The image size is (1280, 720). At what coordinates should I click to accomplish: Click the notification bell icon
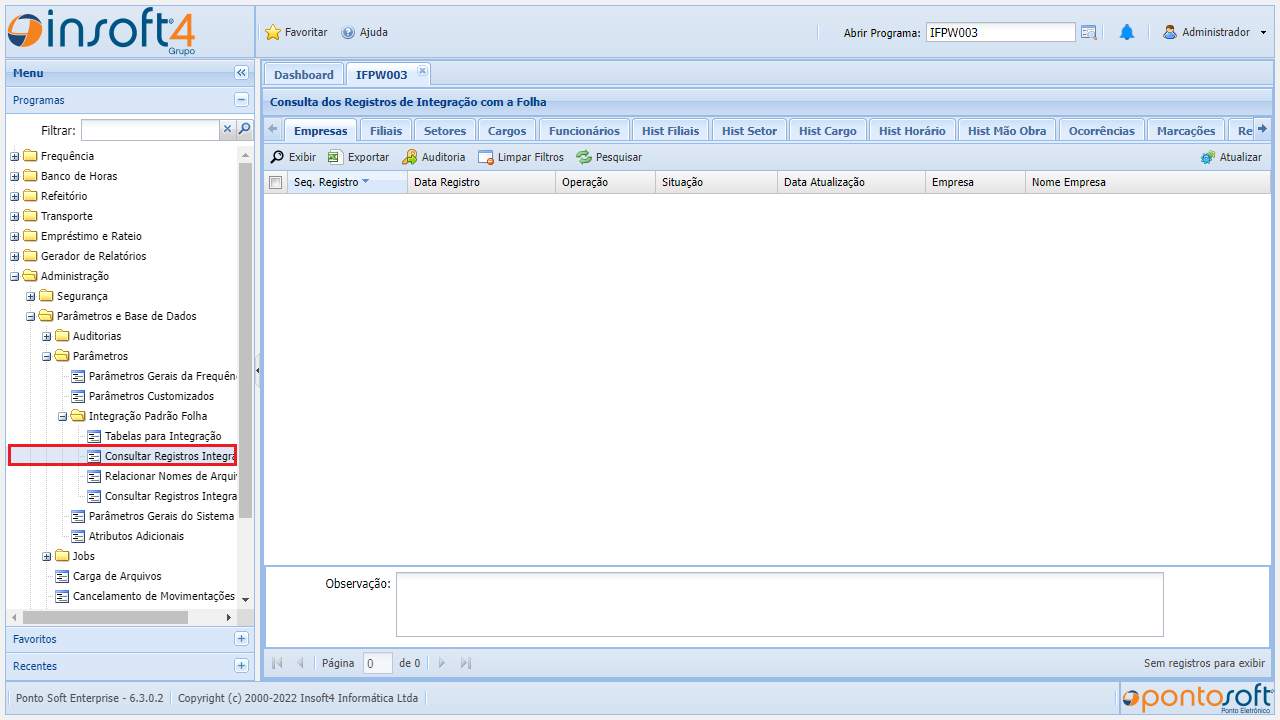1127,32
